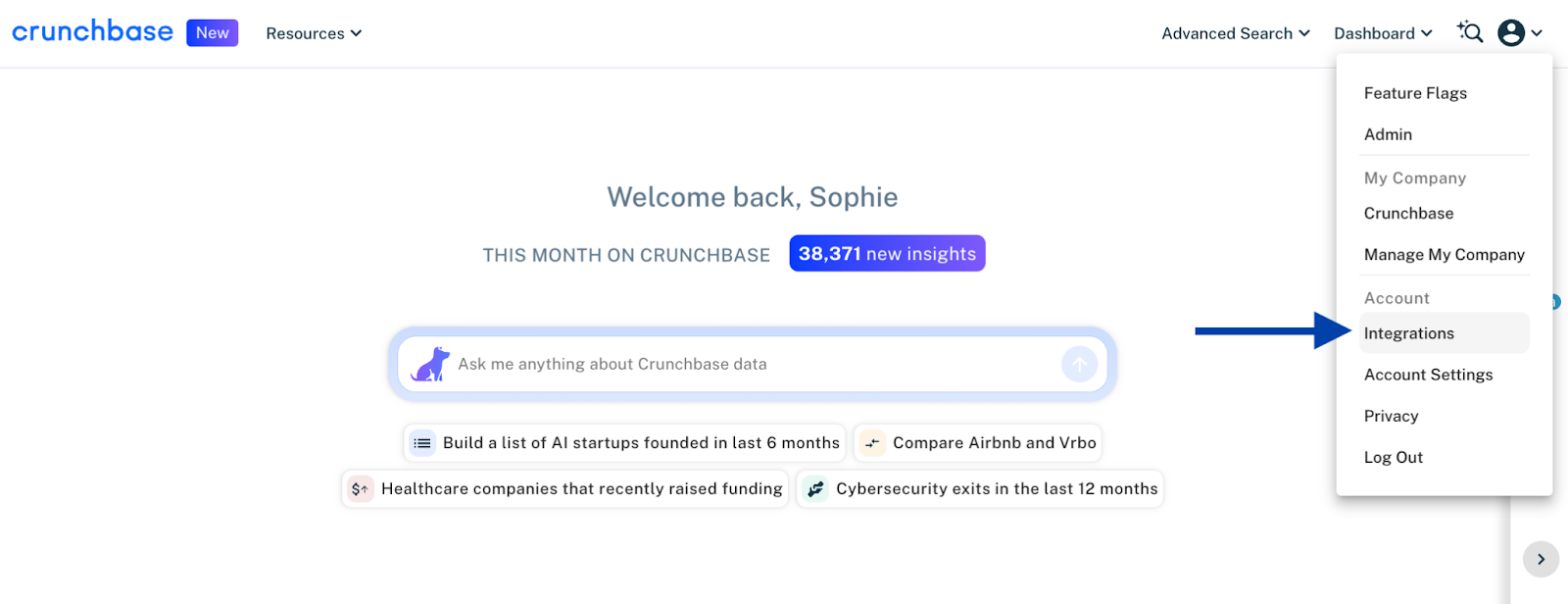The height and width of the screenshot is (604, 1568).
Task: Select Log Out from the menu
Action: coord(1393,457)
